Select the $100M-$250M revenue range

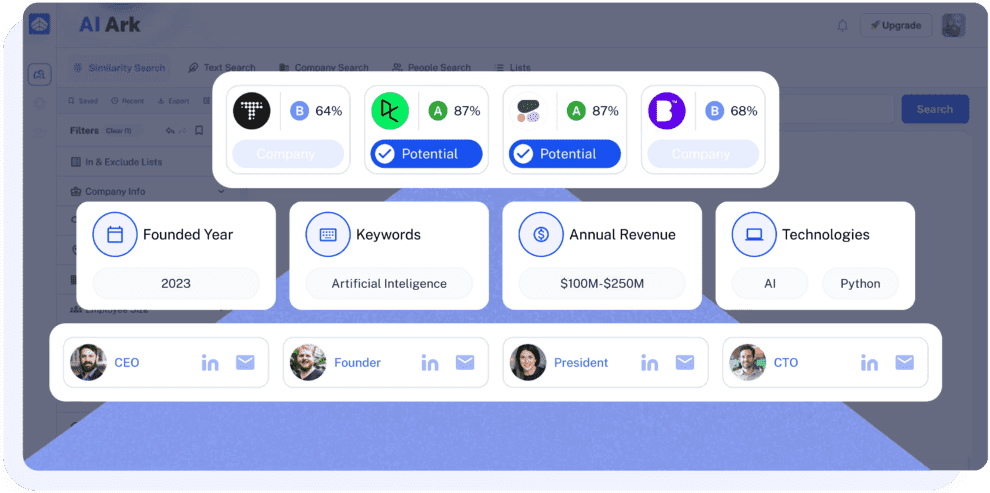point(602,283)
